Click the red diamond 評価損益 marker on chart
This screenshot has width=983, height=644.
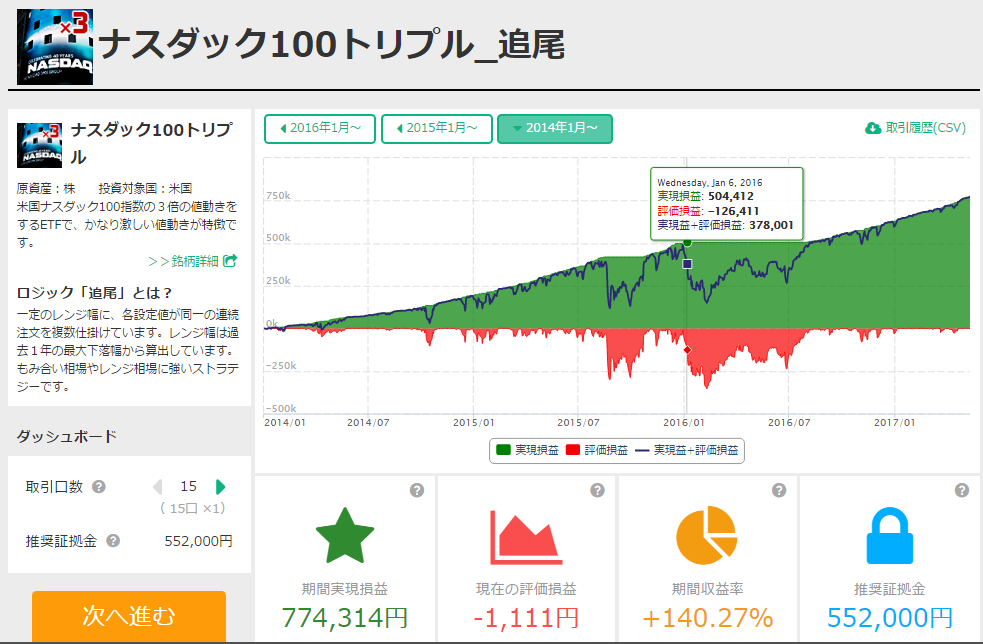(x=687, y=350)
